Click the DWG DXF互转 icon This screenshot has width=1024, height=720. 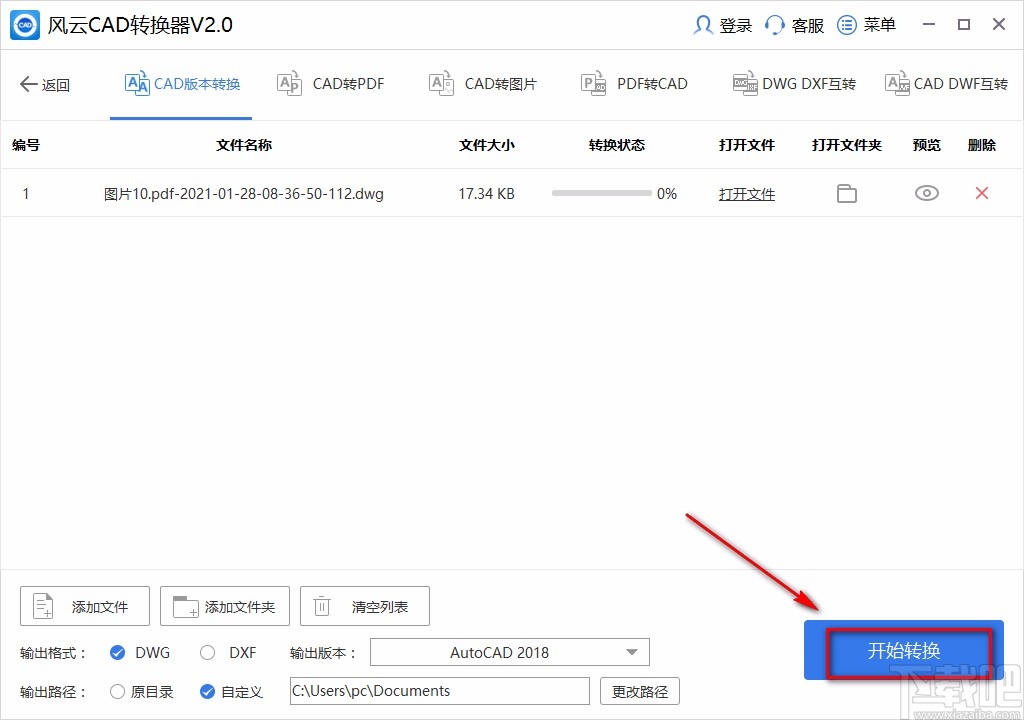(x=744, y=84)
